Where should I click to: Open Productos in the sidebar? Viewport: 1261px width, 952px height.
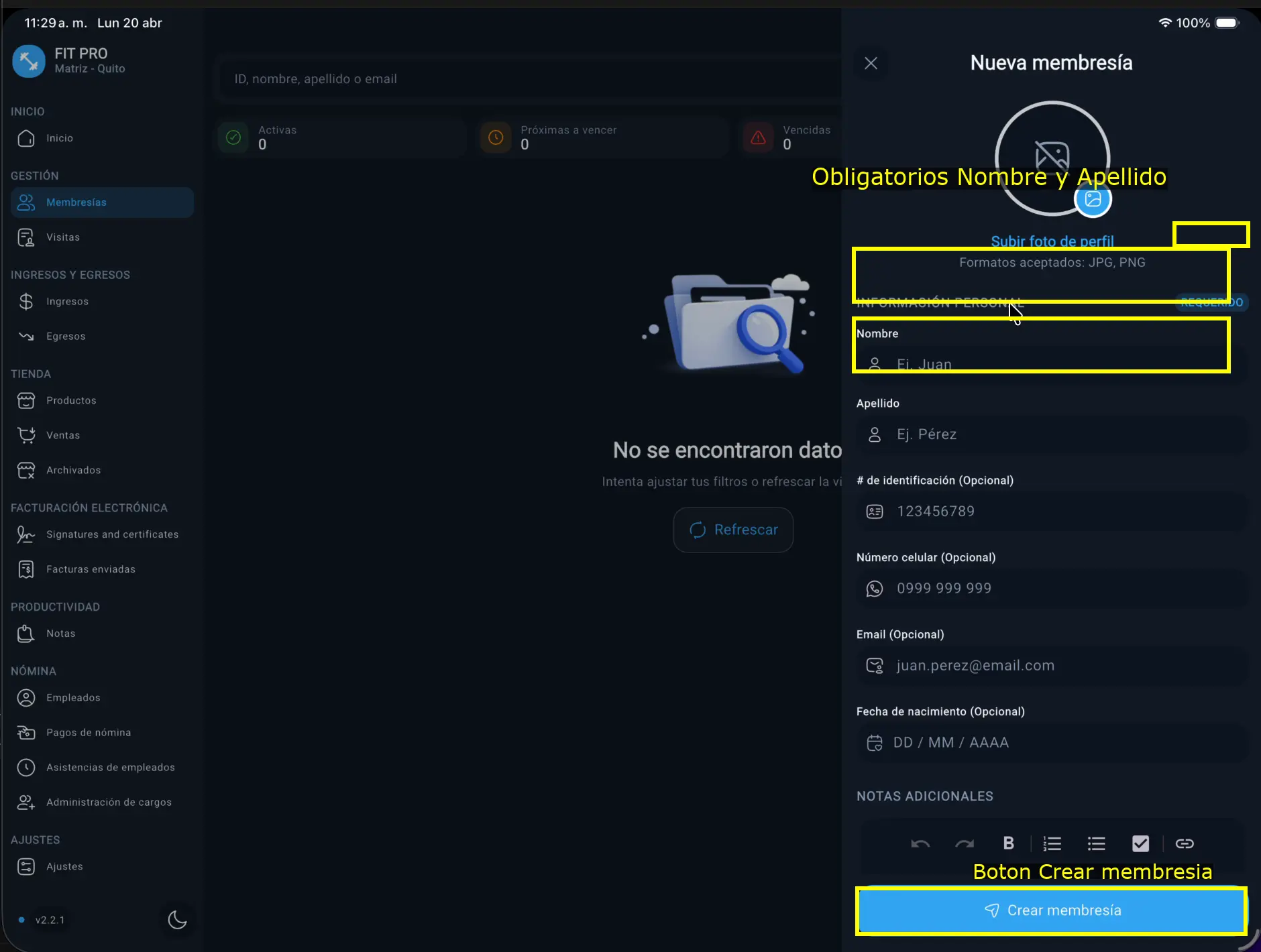click(71, 401)
